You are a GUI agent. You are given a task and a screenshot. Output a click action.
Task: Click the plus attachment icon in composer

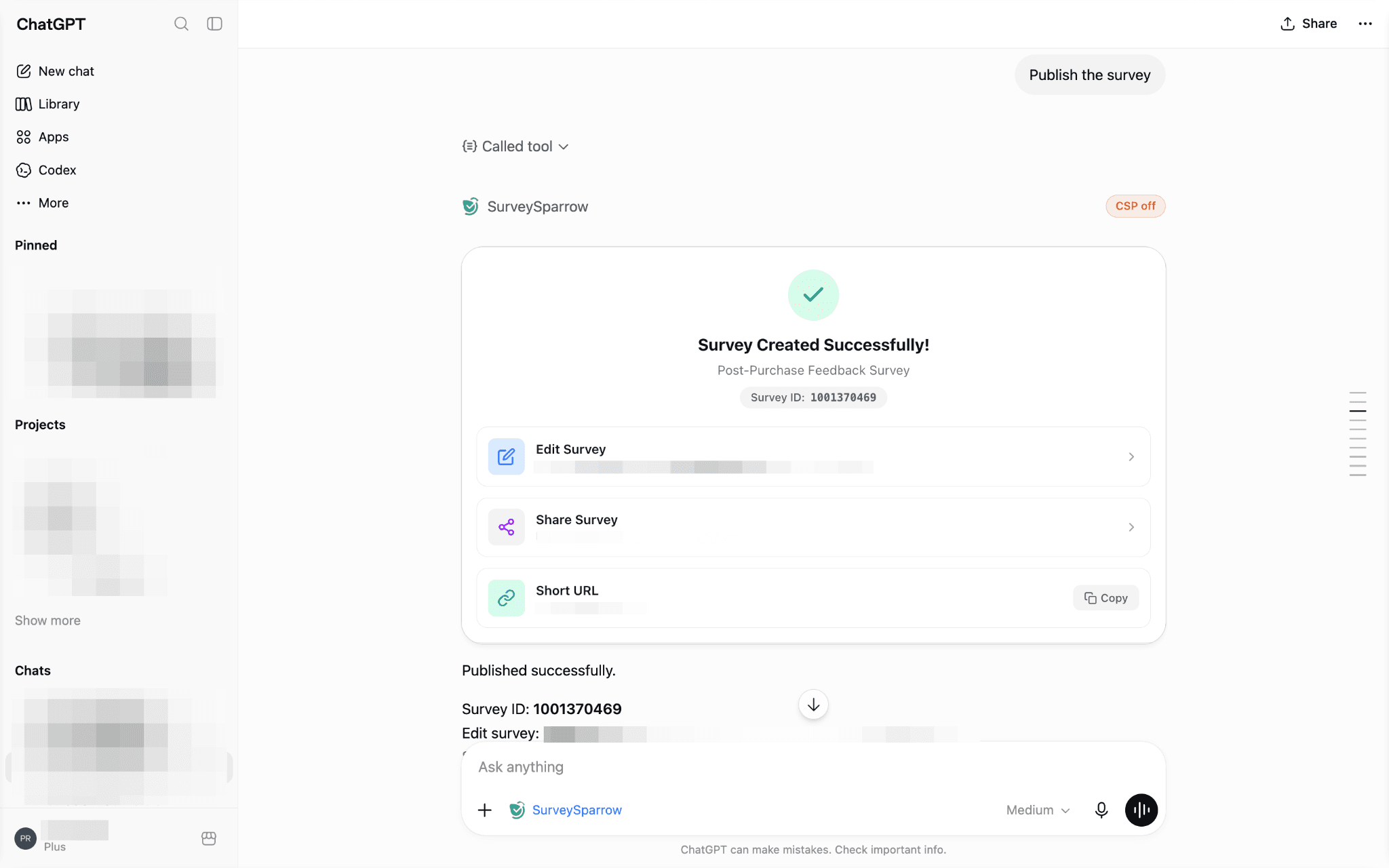click(x=485, y=810)
